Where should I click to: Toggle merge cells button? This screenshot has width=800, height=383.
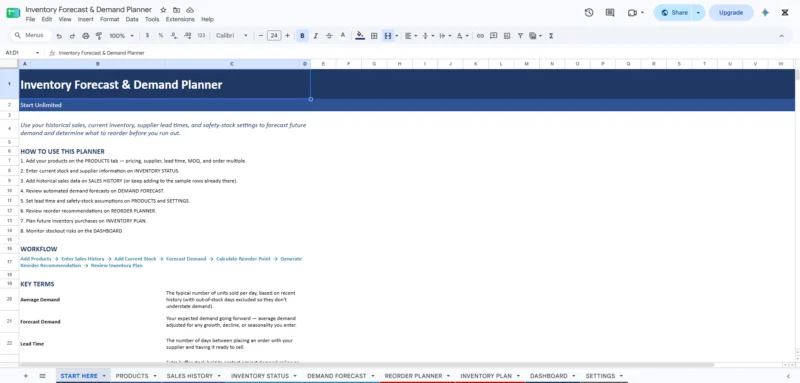click(x=388, y=36)
